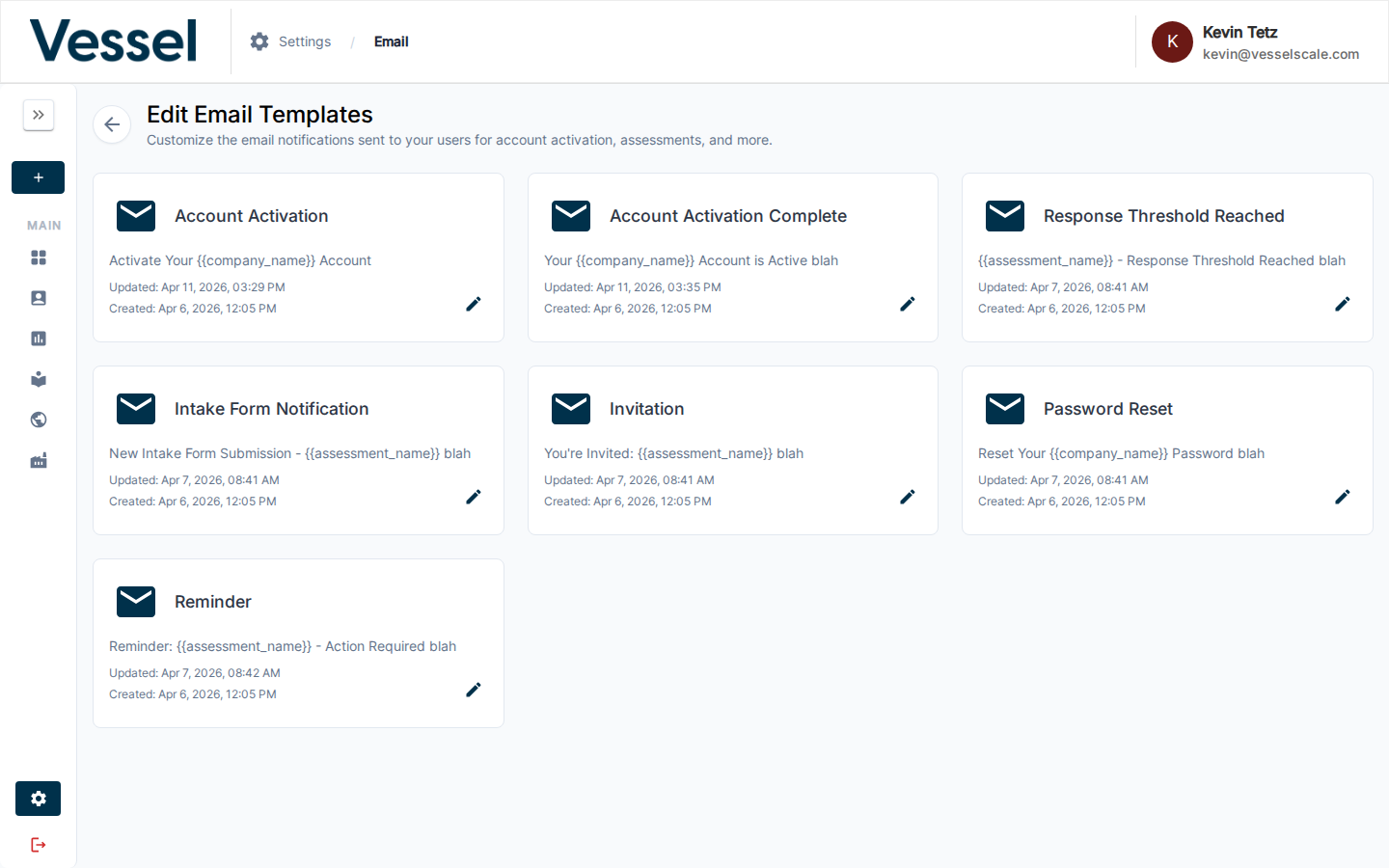Click envelope icon on Intake Form Notification card
The width and height of the screenshot is (1389, 868).
point(136,409)
